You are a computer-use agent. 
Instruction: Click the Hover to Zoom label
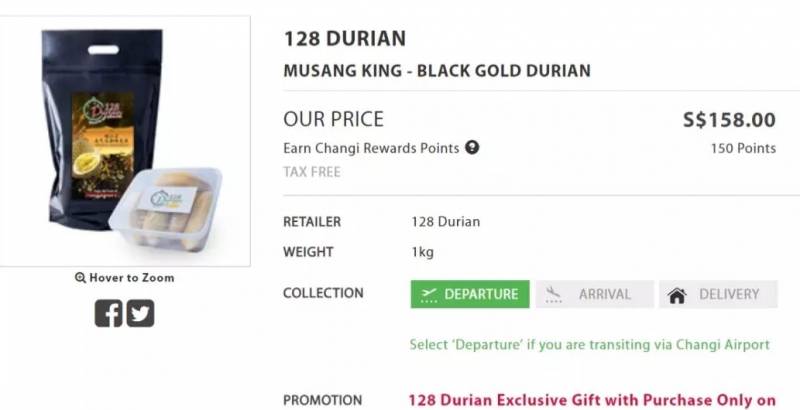tap(131, 278)
